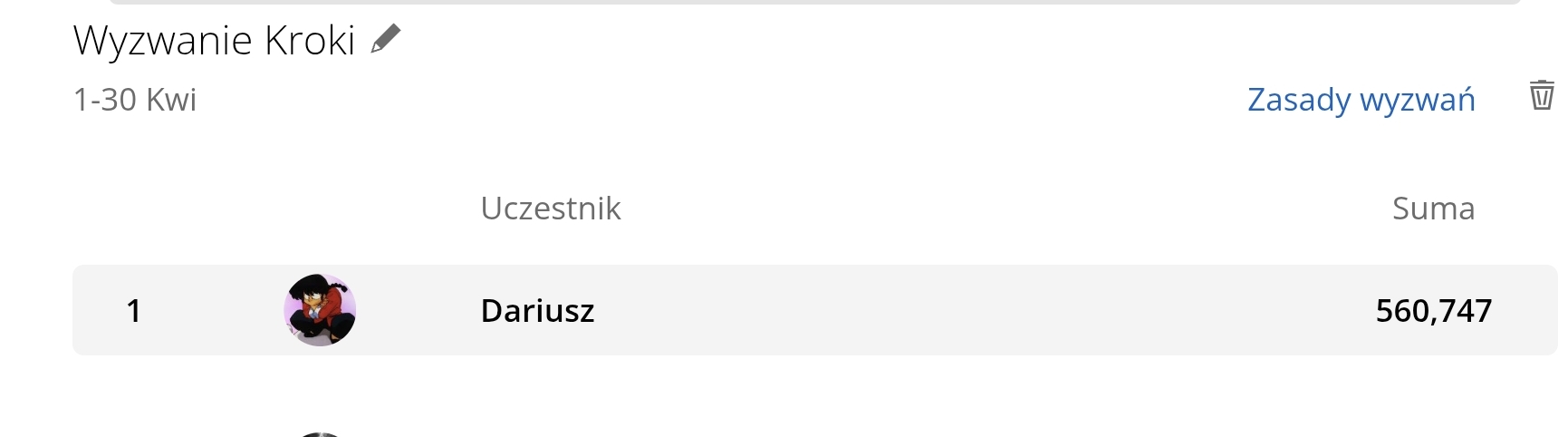Click the partially visible second participant avatar

click(320, 434)
